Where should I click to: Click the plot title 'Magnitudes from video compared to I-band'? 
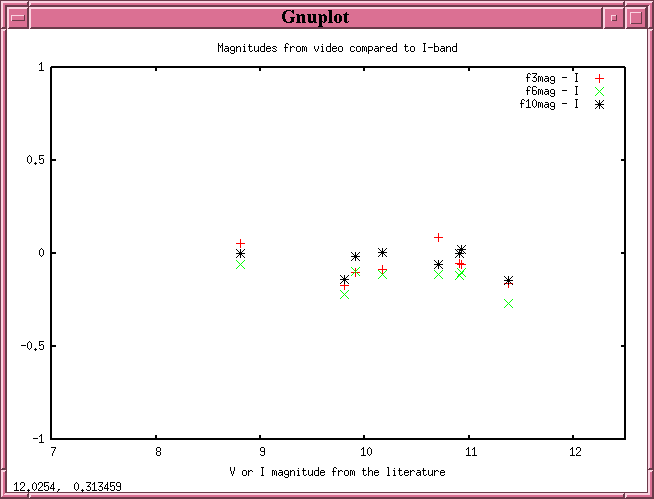[337, 48]
